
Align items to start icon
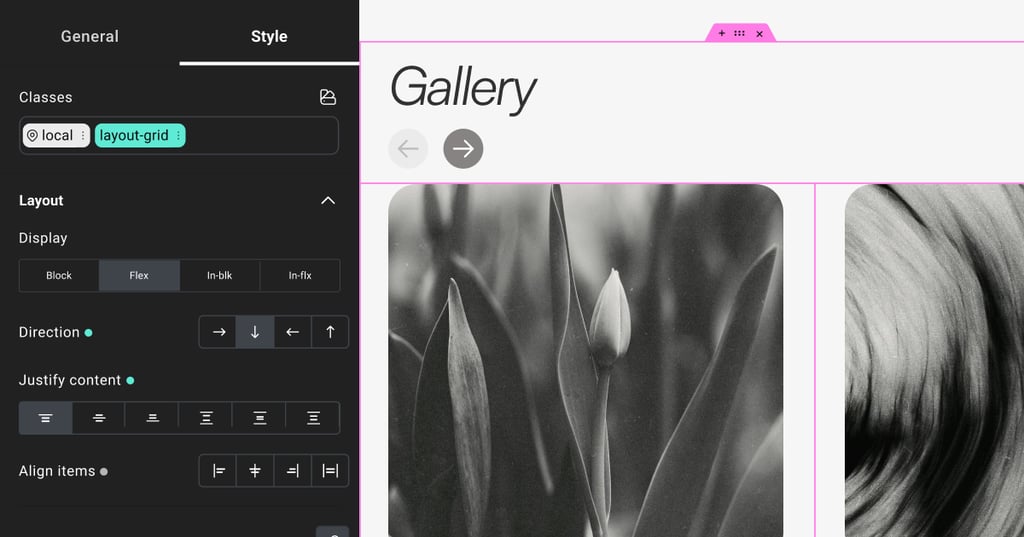click(219, 470)
